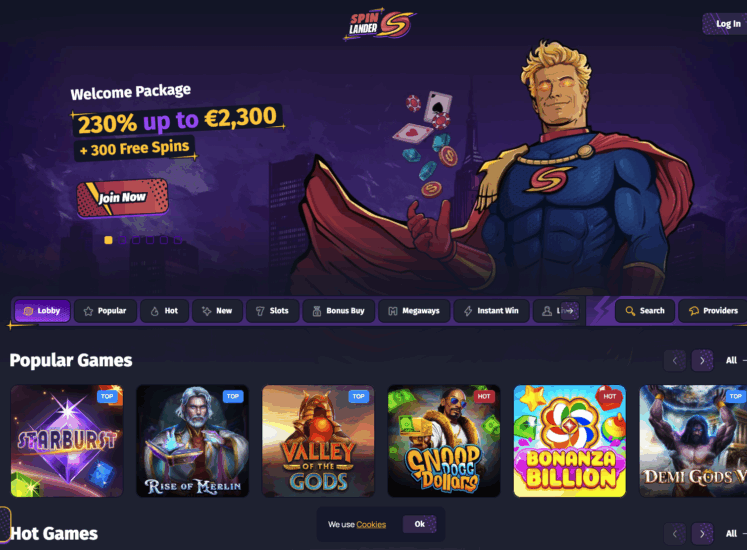Select the Megaways category
Screen dimensions: 747x550
tap(414, 311)
